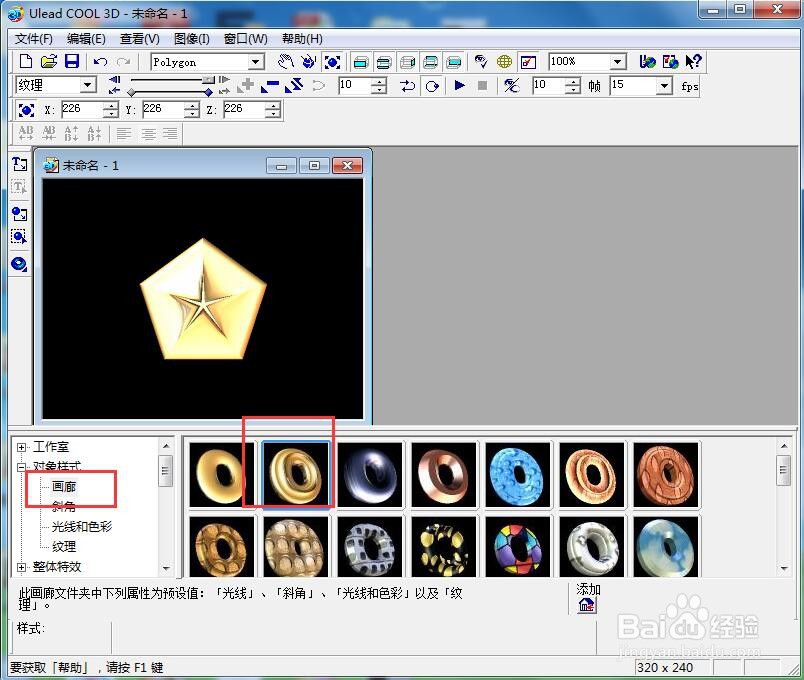Undo the last action
Viewport: 804px width, 680px height.
(x=100, y=62)
